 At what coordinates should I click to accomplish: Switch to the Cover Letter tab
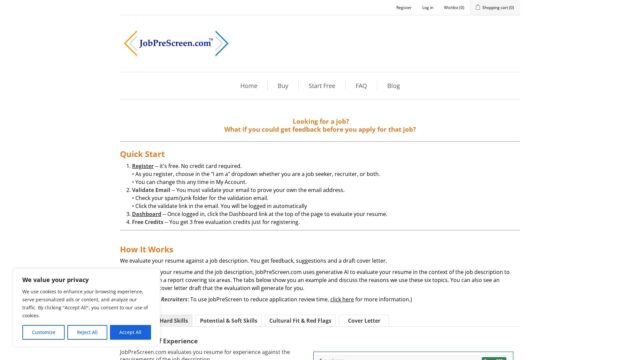click(x=364, y=321)
